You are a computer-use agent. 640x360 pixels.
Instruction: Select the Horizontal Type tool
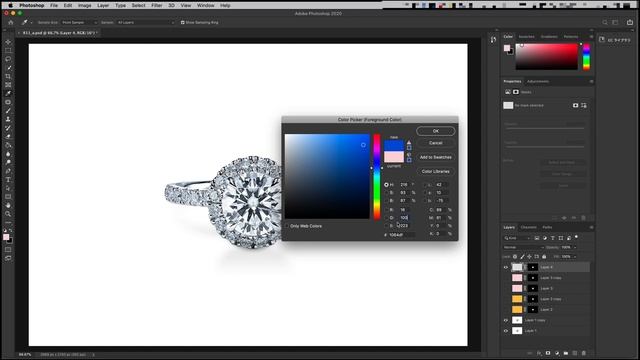tap(8, 180)
